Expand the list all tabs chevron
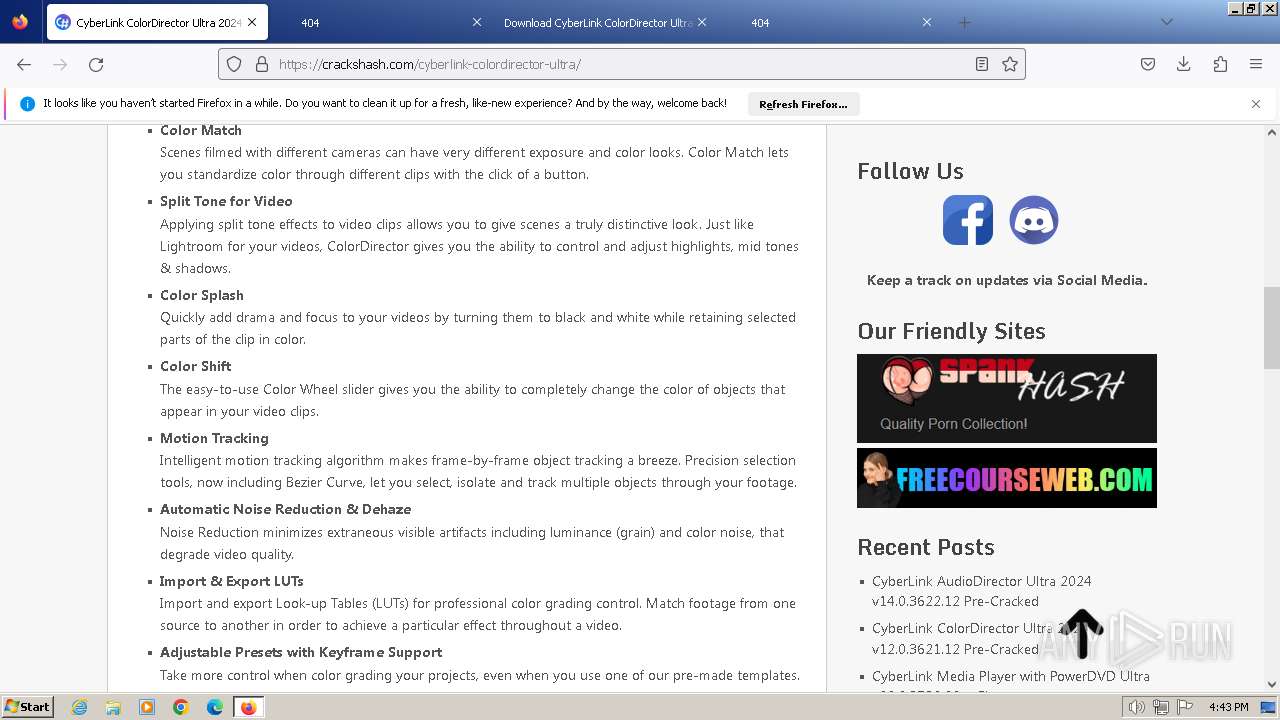1280x720 pixels. click(1166, 22)
